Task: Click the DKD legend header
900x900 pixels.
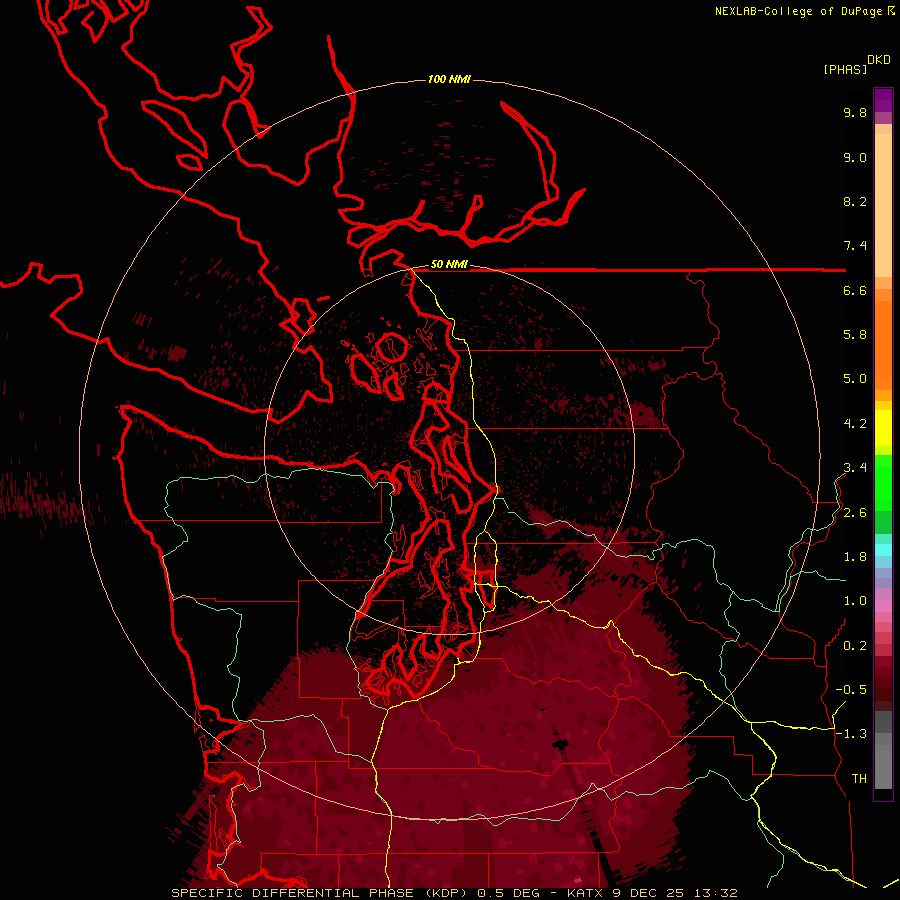Action: click(x=879, y=59)
